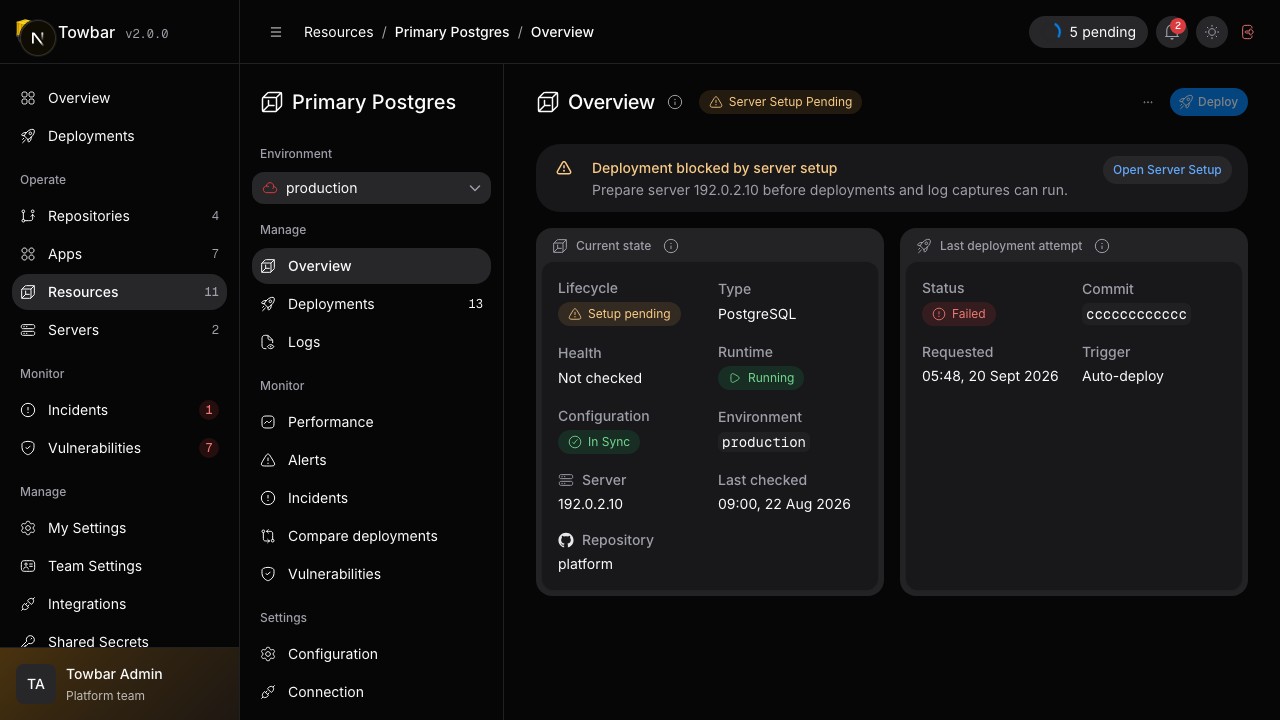
Task: Click the Server Setup Pending badge
Action: pyautogui.click(x=781, y=102)
